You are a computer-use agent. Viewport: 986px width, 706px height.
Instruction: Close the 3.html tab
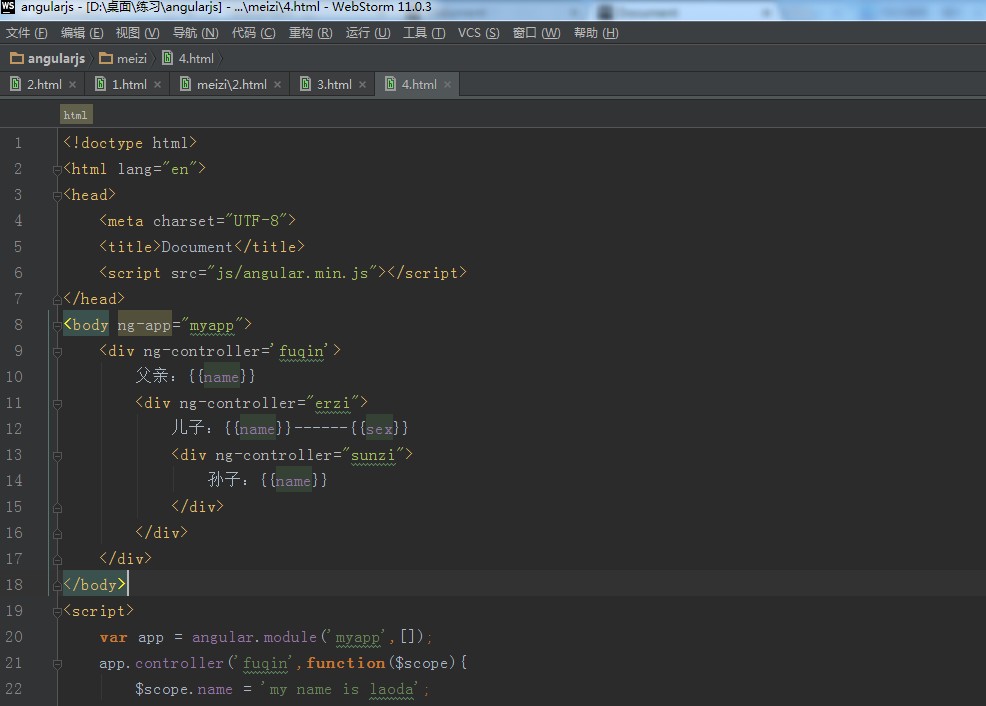(x=362, y=84)
